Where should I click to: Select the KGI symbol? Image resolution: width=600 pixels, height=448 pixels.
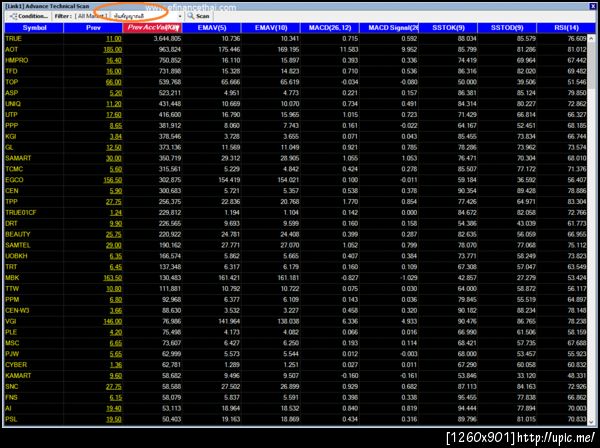pos(11,137)
